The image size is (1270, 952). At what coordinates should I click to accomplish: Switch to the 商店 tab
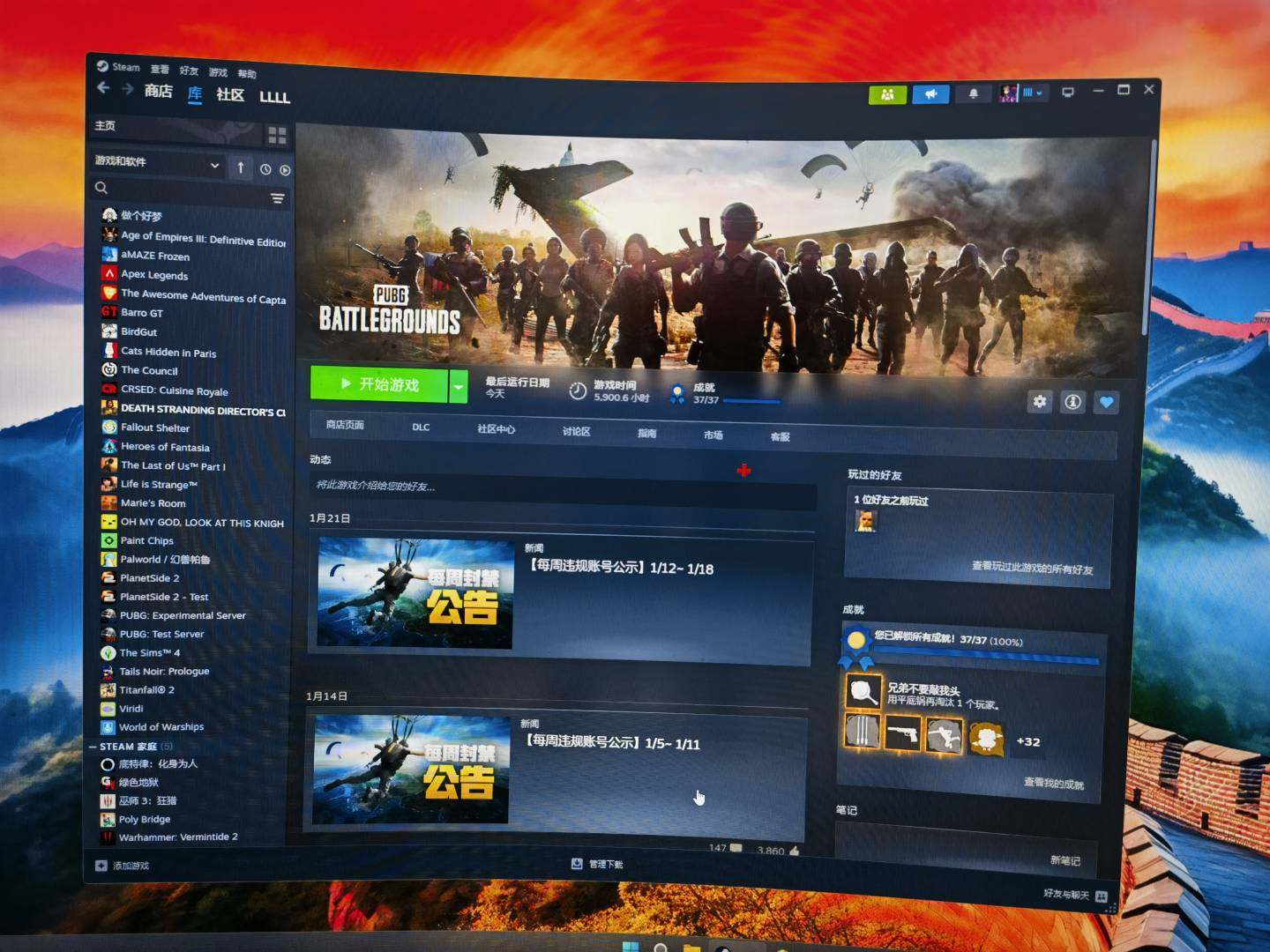coord(158,91)
